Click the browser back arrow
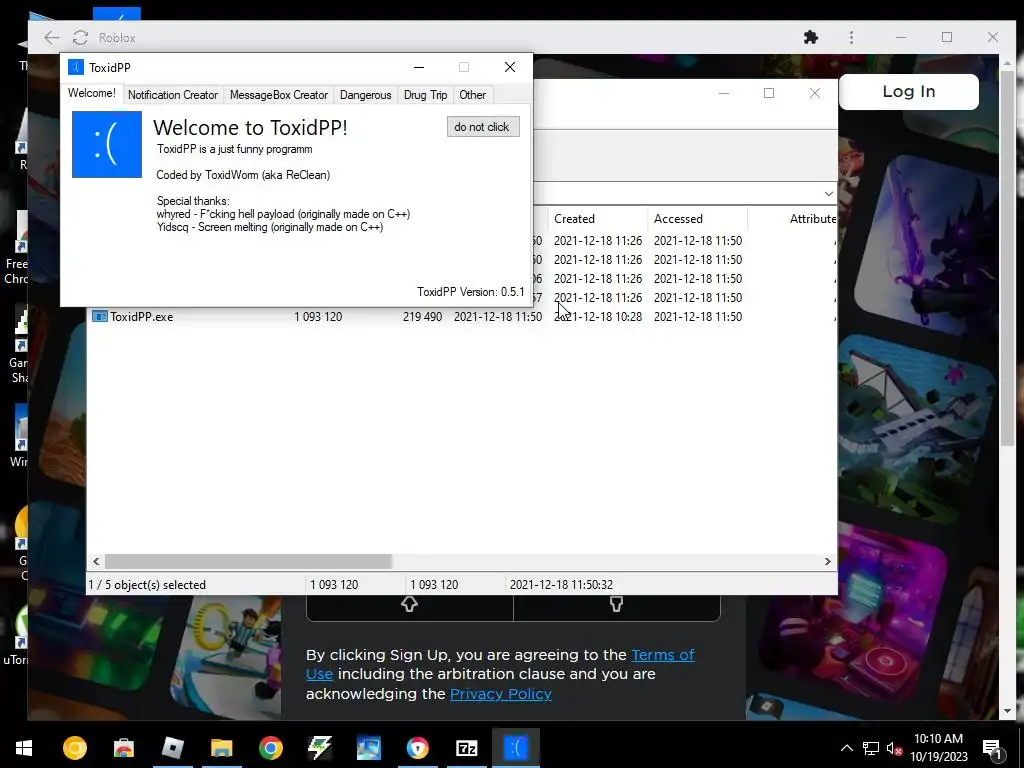Screen dimensions: 1024x768 pyautogui.click(x=52, y=38)
